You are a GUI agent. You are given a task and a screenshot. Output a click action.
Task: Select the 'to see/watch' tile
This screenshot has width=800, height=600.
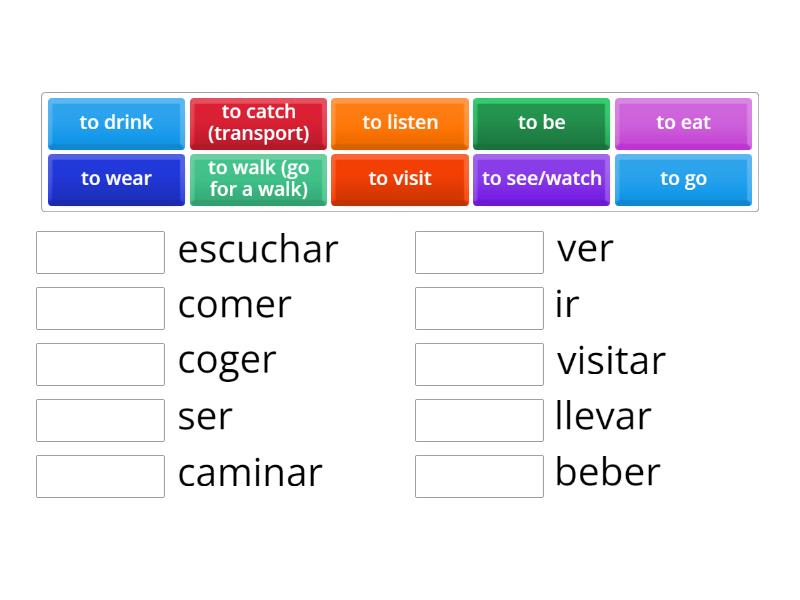541,179
